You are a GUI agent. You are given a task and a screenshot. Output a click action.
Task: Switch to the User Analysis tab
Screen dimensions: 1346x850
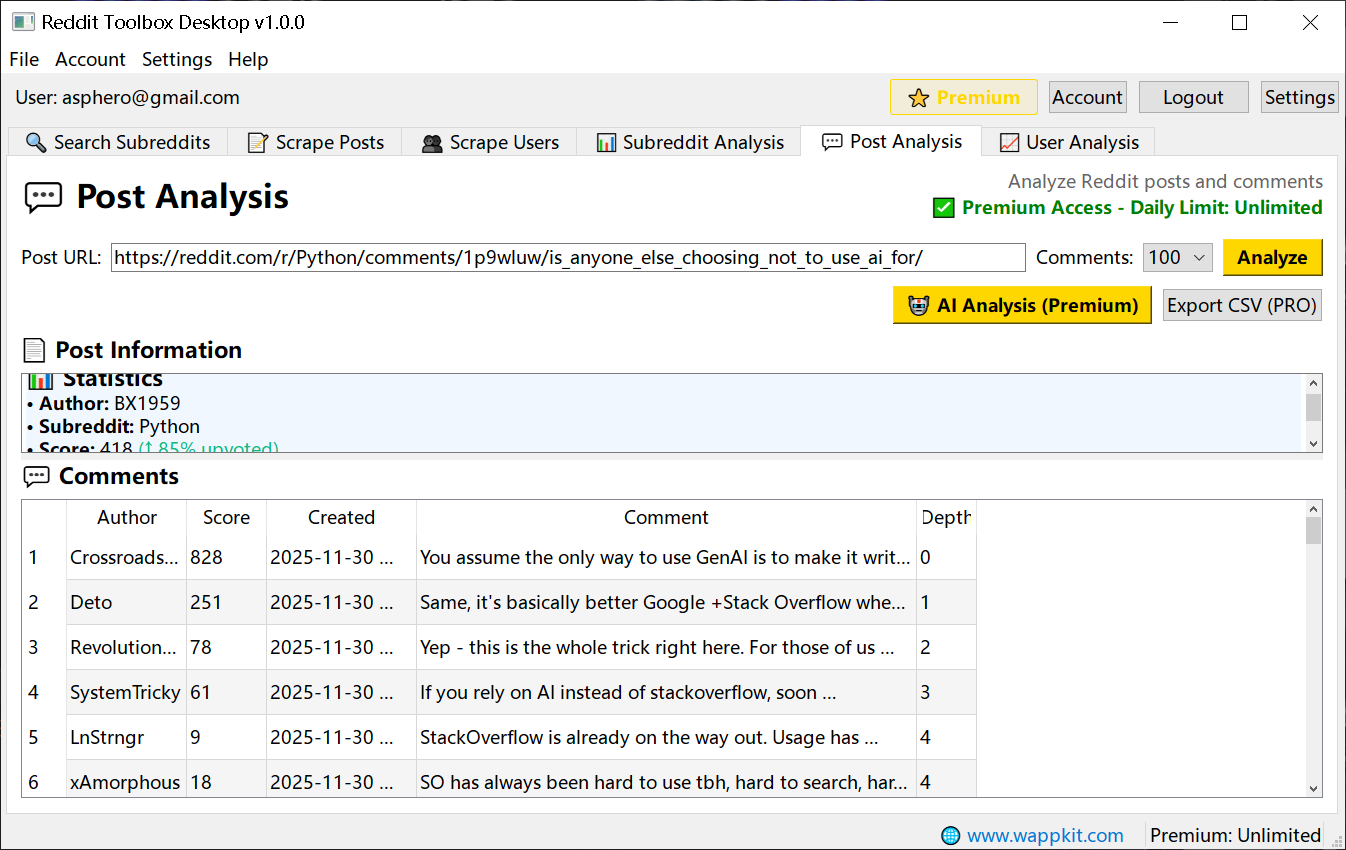coord(1068,142)
